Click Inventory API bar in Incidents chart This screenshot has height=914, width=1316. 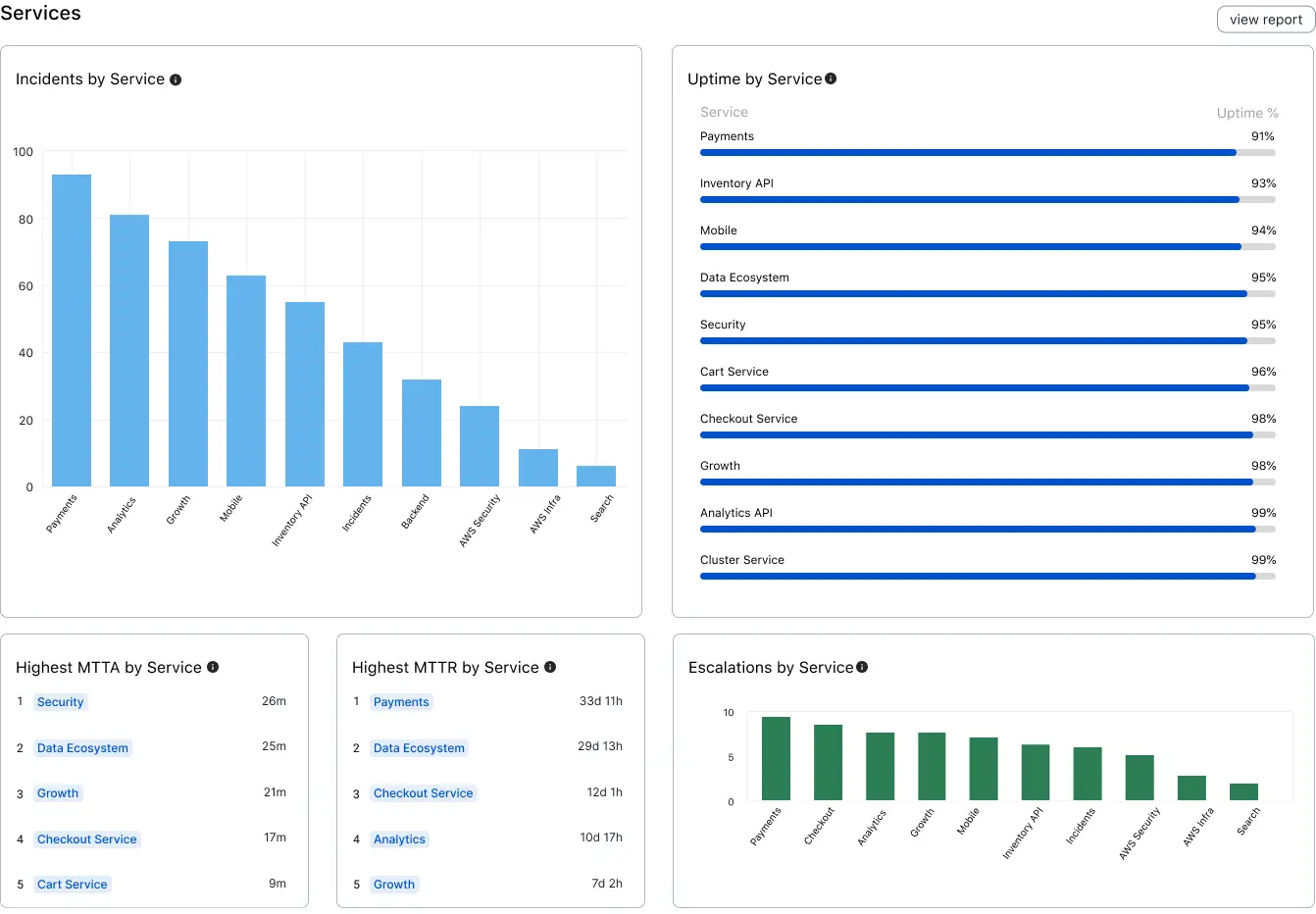pos(305,394)
